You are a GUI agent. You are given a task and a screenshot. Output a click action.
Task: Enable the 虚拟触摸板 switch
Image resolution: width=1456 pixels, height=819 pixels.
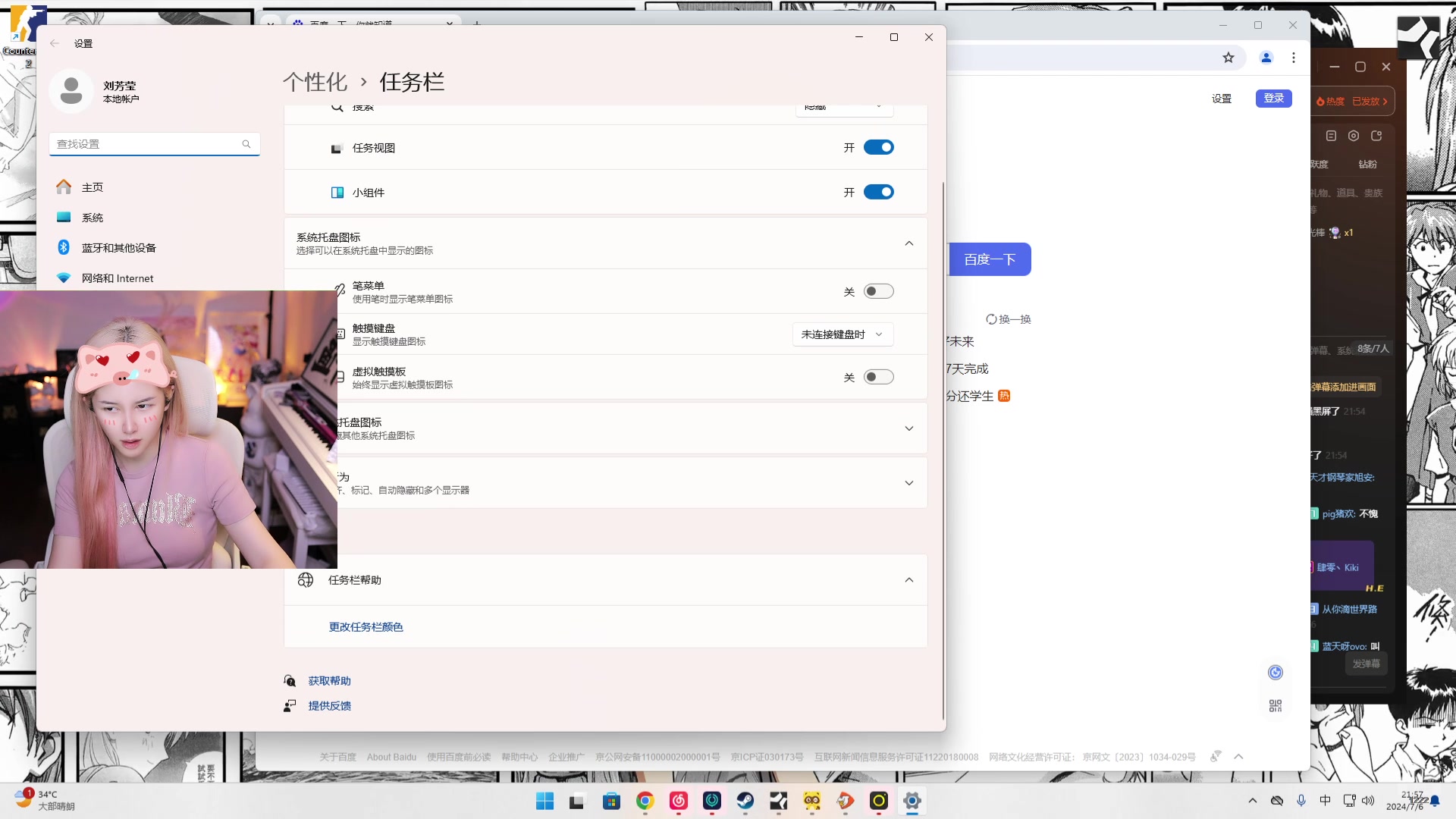click(x=878, y=377)
